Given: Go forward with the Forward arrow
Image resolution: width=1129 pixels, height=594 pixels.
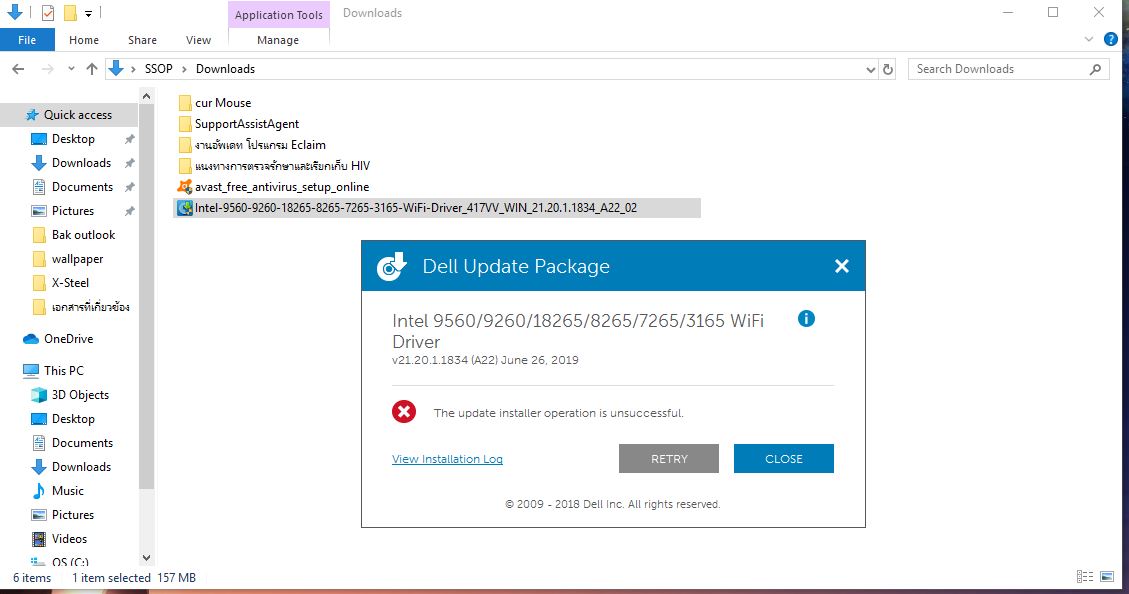Looking at the screenshot, I should pyautogui.click(x=48, y=69).
